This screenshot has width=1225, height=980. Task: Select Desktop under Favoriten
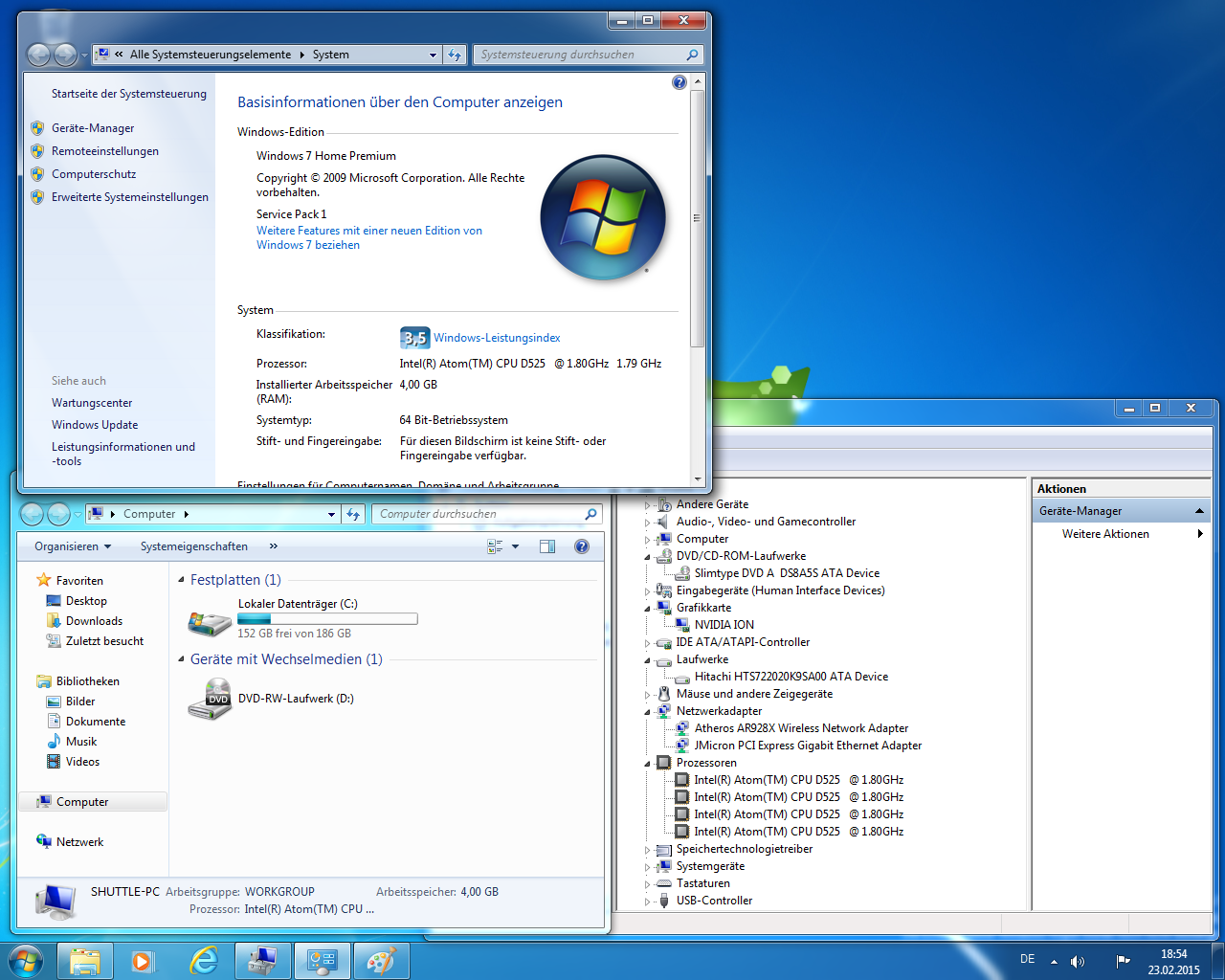click(86, 601)
